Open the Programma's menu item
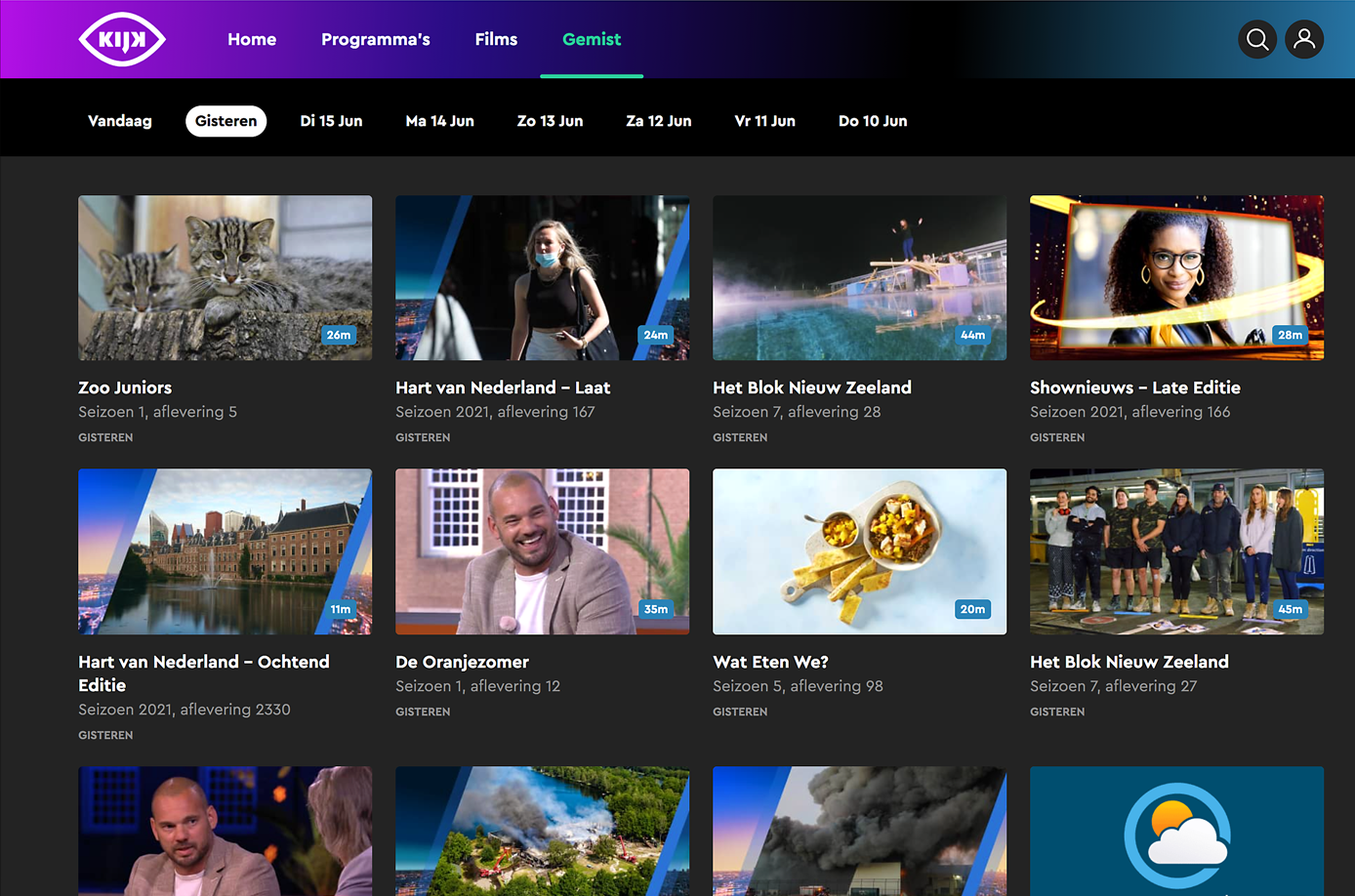This screenshot has width=1355, height=896. (376, 39)
